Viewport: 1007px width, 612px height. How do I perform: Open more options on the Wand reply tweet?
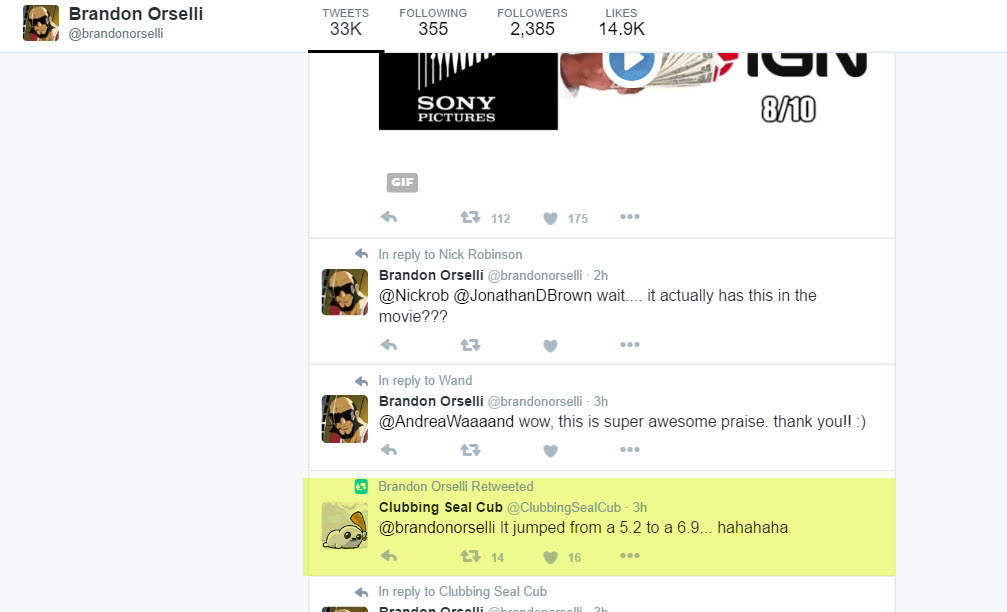coord(629,450)
